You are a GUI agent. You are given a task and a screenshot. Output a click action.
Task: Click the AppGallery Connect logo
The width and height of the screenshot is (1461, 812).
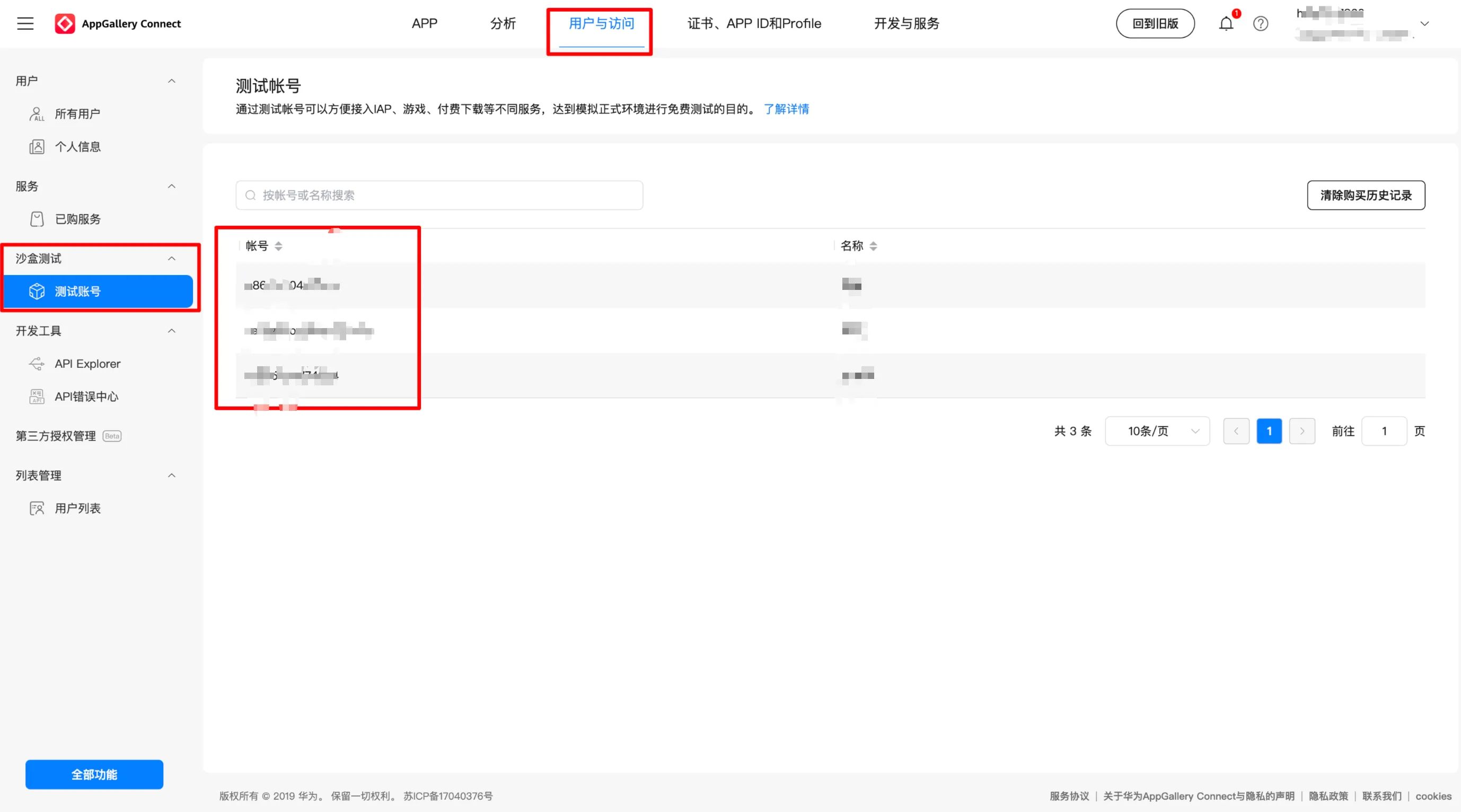pyautogui.click(x=117, y=23)
